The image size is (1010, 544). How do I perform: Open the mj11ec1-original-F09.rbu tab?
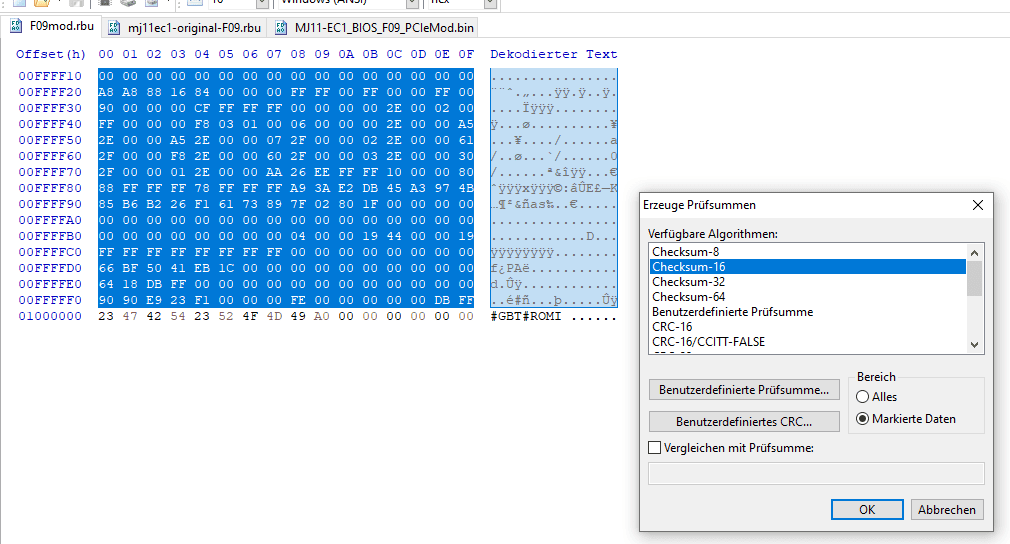point(184,28)
